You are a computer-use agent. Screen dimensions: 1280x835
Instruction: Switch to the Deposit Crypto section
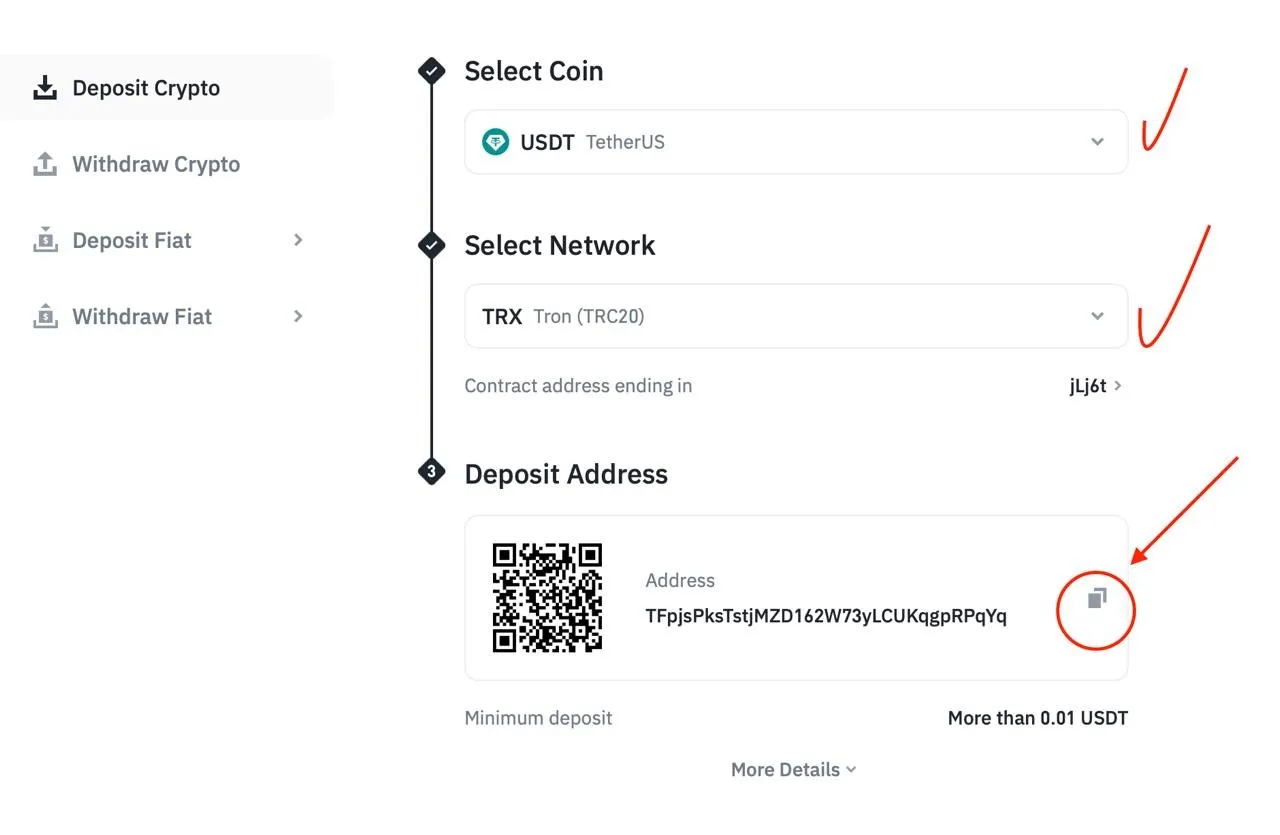146,88
